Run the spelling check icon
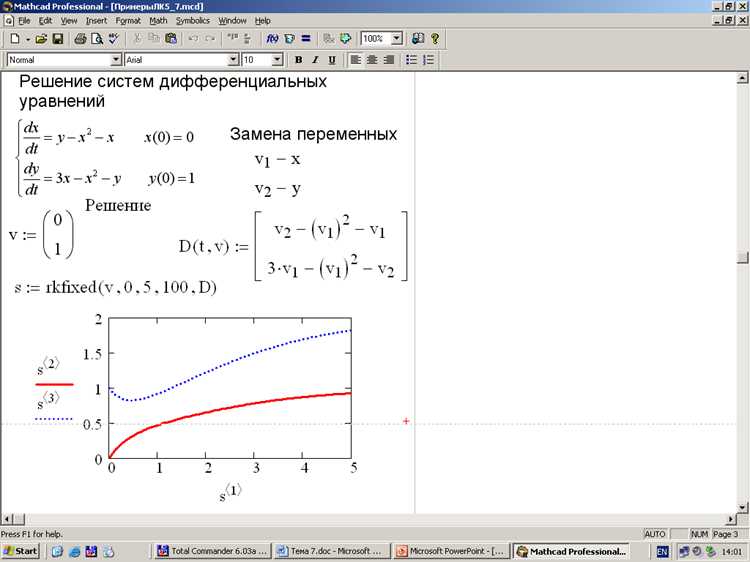Image resolution: width=750 pixels, height=562 pixels. (113, 39)
